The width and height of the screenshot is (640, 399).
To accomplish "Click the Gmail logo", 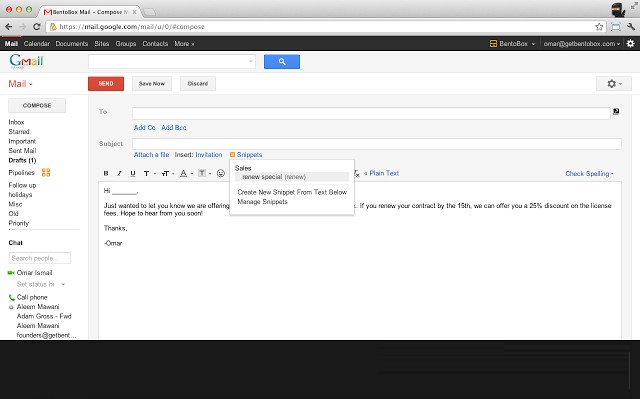I will click(26, 61).
